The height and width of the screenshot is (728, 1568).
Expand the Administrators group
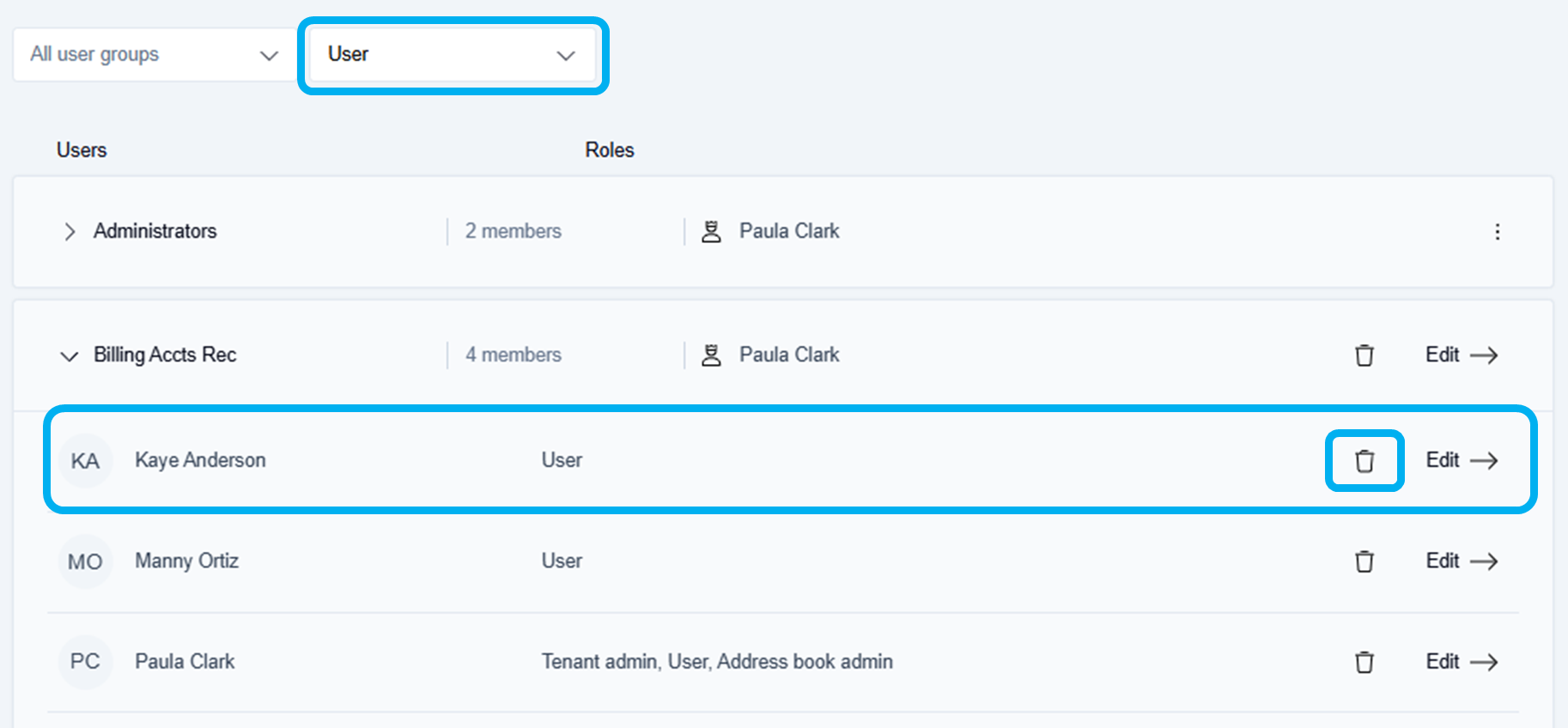(x=70, y=232)
